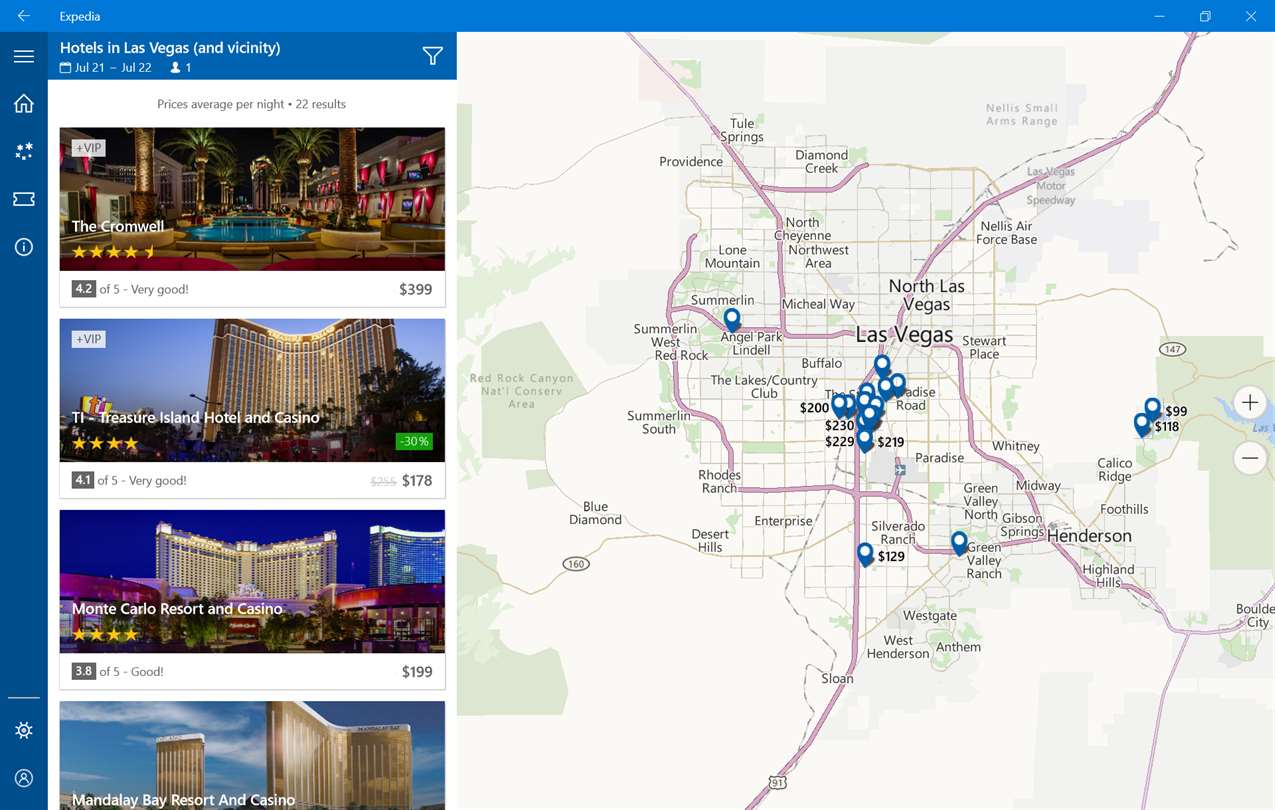Viewport: 1275px width, 810px height.
Task: Open settings gear in sidebar
Action: [24, 731]
